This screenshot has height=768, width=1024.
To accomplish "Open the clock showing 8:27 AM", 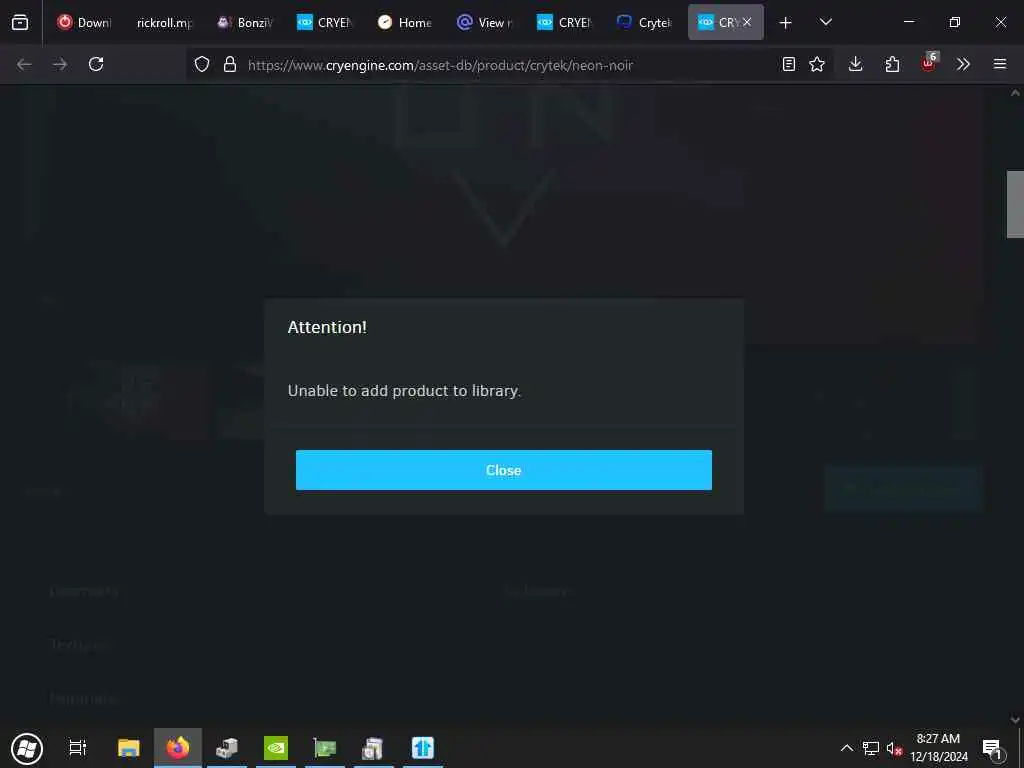I will pos(939,748).
